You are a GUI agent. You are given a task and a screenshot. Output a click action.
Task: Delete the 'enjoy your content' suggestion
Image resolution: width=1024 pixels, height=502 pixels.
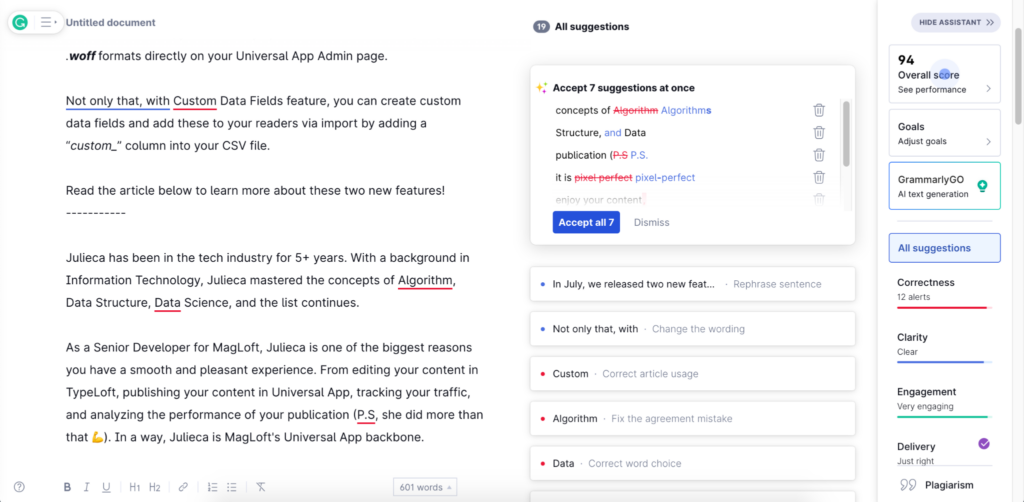tap(819, 199)
